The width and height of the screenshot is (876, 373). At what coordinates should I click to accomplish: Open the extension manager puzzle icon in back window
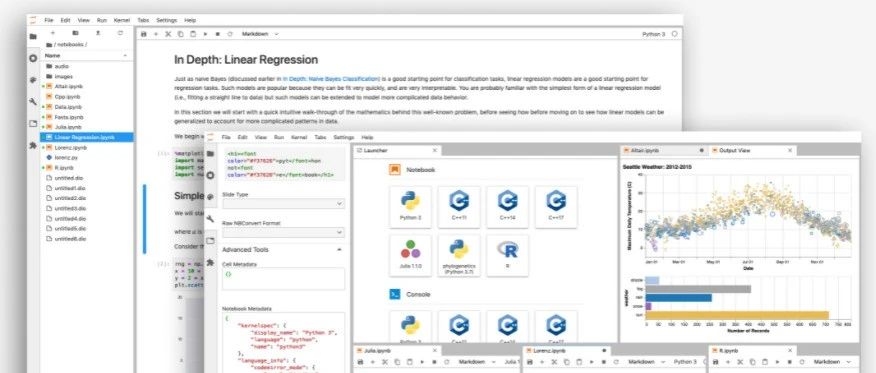click(x=33, y=145)
